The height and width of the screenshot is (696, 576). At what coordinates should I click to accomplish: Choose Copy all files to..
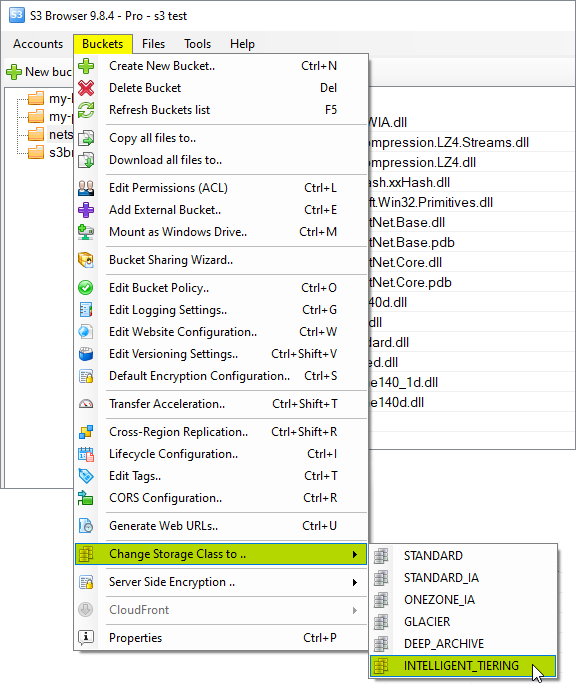tap(221, 138)
